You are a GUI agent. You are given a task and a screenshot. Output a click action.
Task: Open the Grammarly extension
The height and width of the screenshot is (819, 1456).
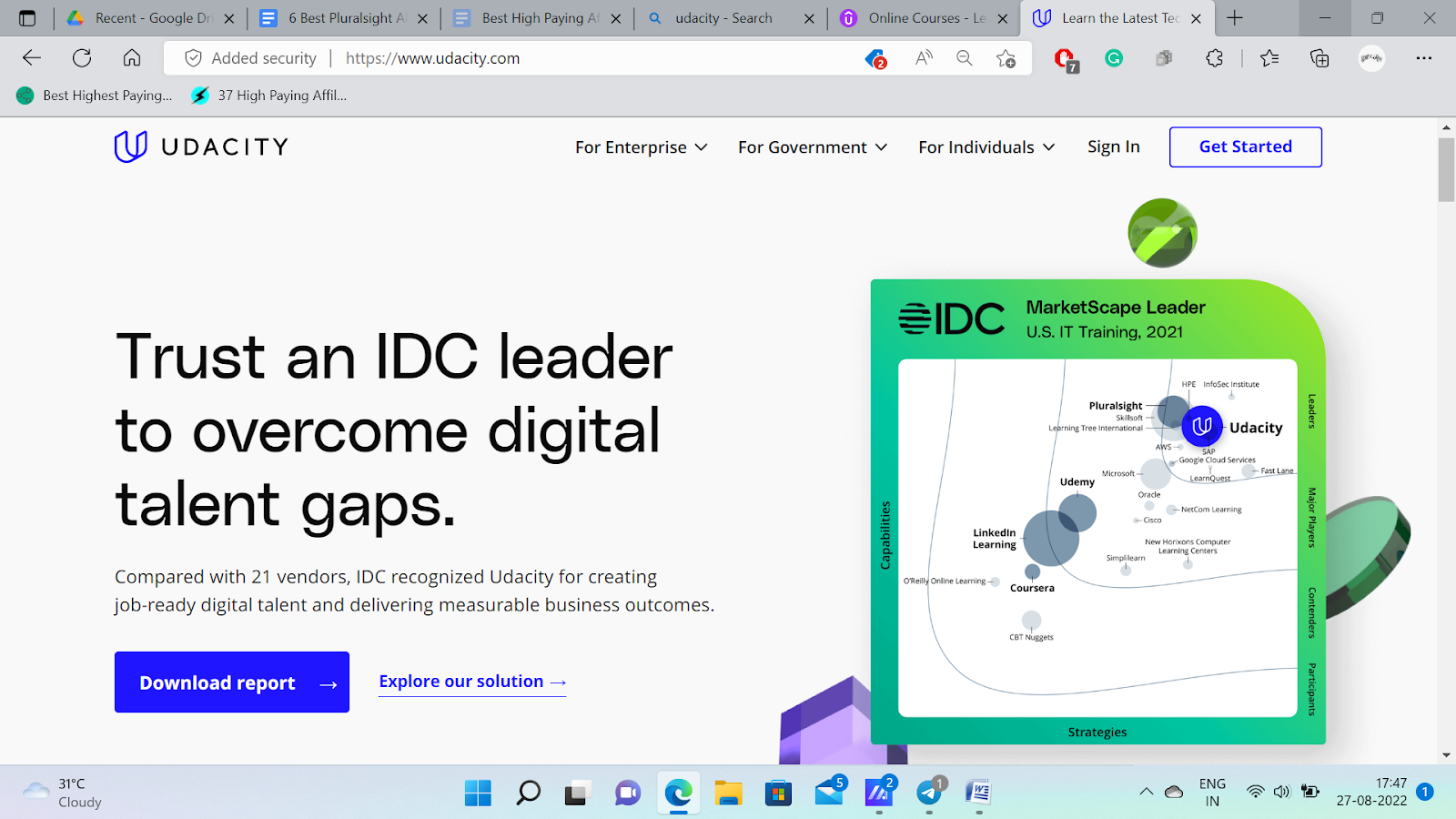1114,58
